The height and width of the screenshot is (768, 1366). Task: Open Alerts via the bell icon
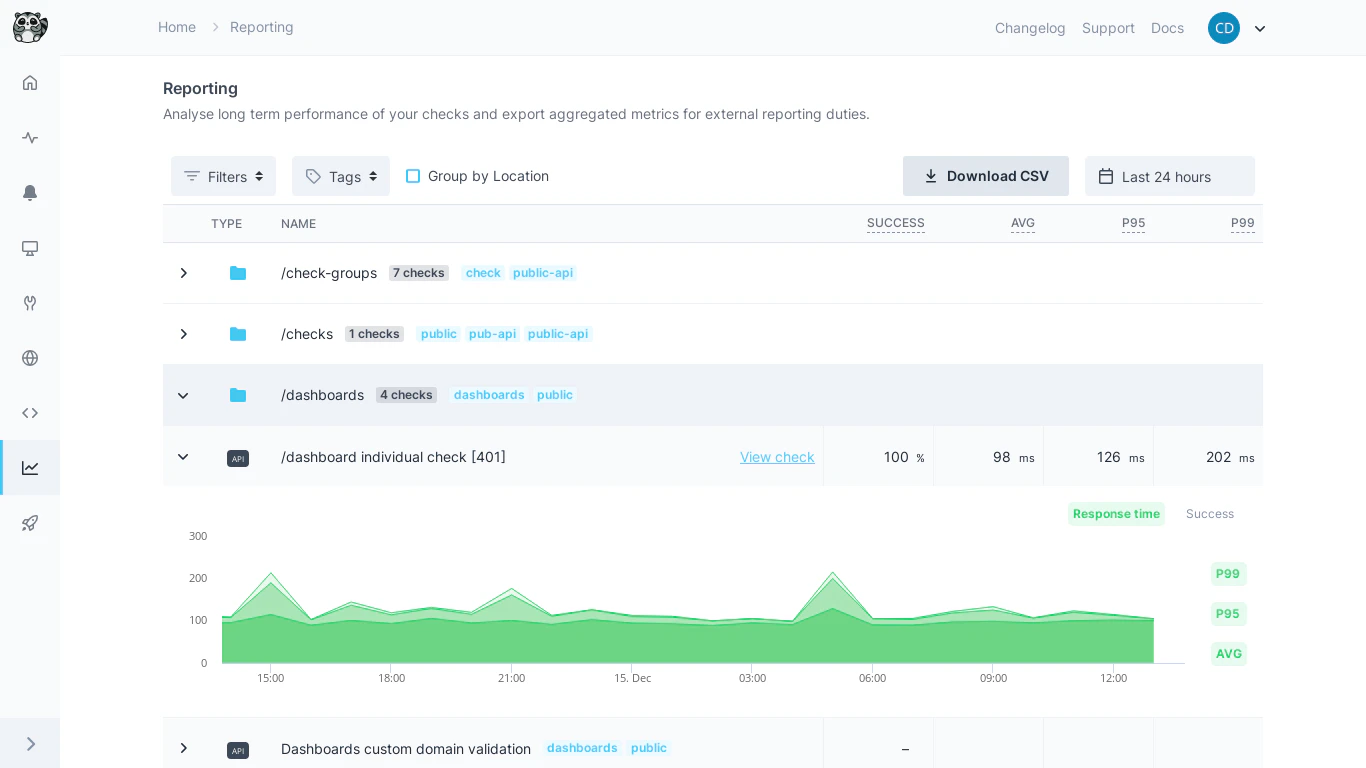click(30, 193)
